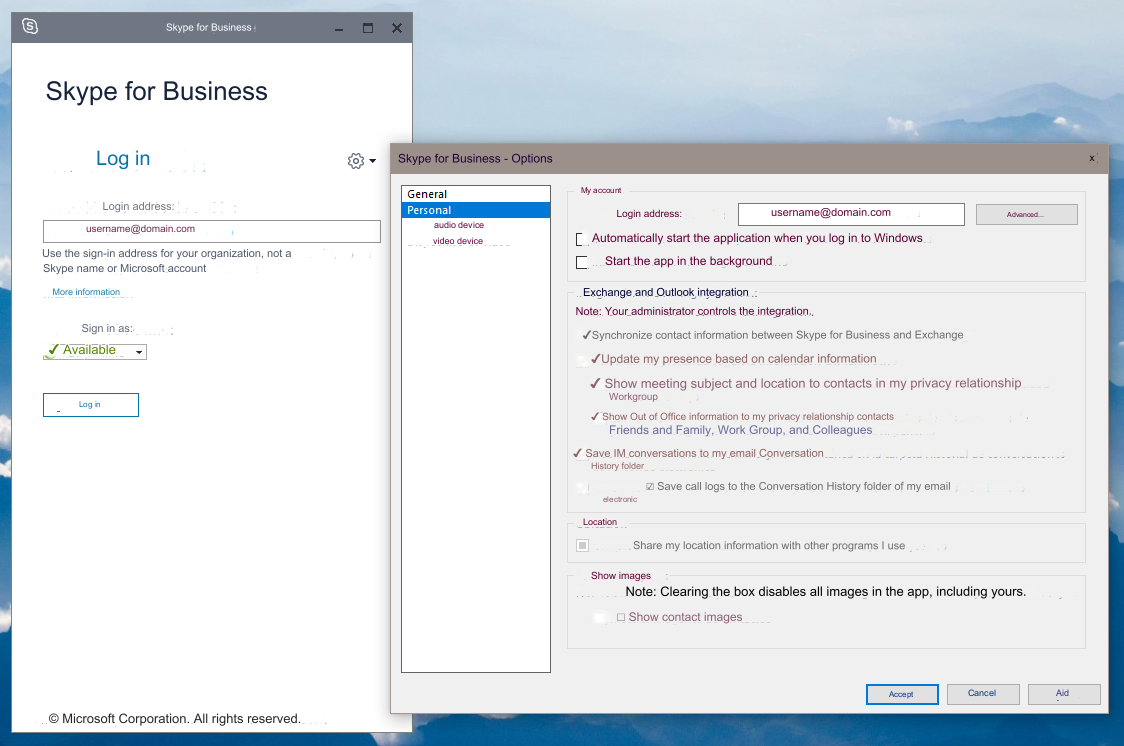Toggle Save call logs to Conversation History
This screenshot has height=746, width=1124.
pyautogui.click(x=649, y=487)
